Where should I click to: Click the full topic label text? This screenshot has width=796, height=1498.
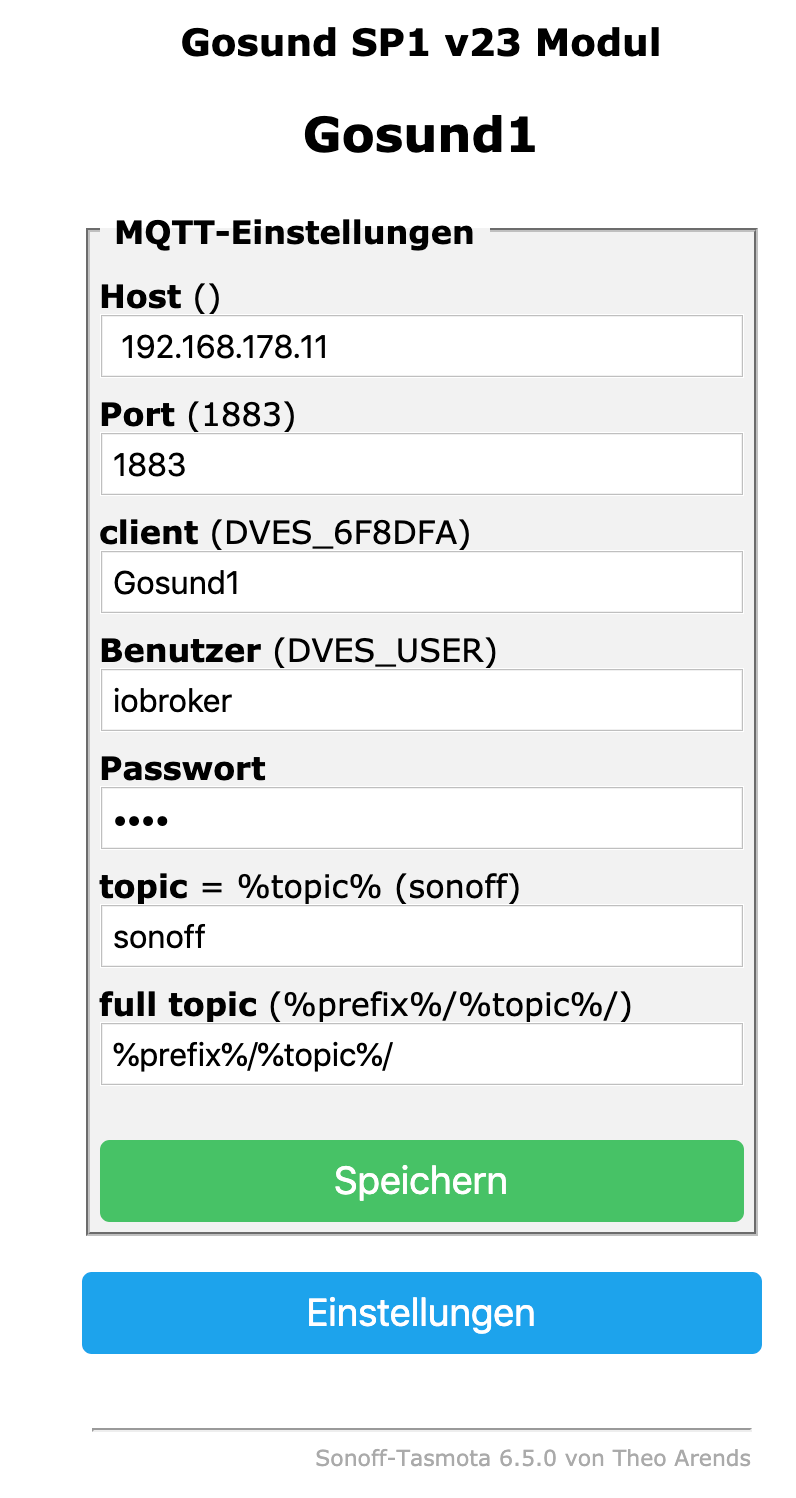coord(366,1005)
